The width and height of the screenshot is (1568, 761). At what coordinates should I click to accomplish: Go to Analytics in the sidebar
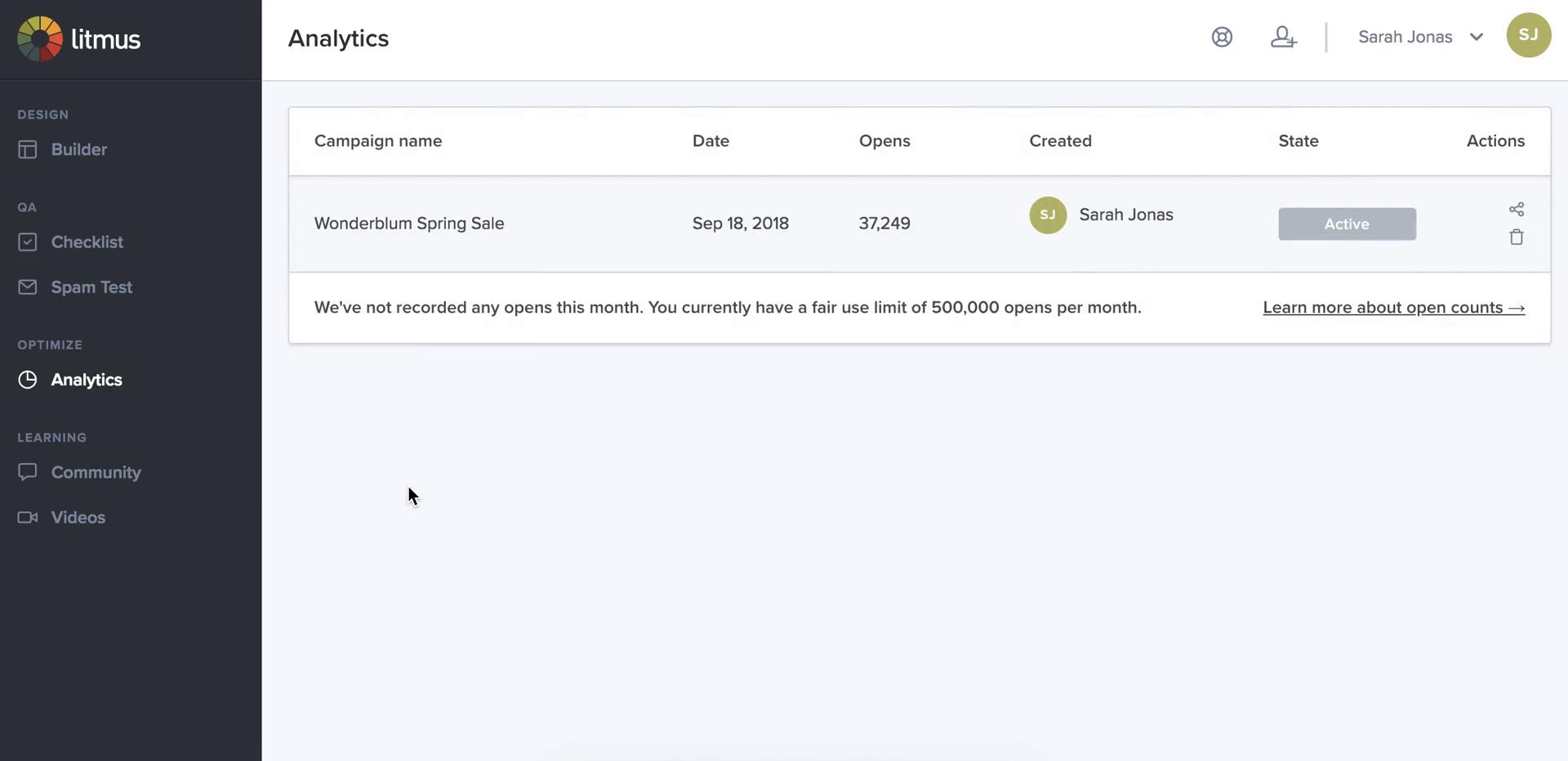[x=87, y=380]
